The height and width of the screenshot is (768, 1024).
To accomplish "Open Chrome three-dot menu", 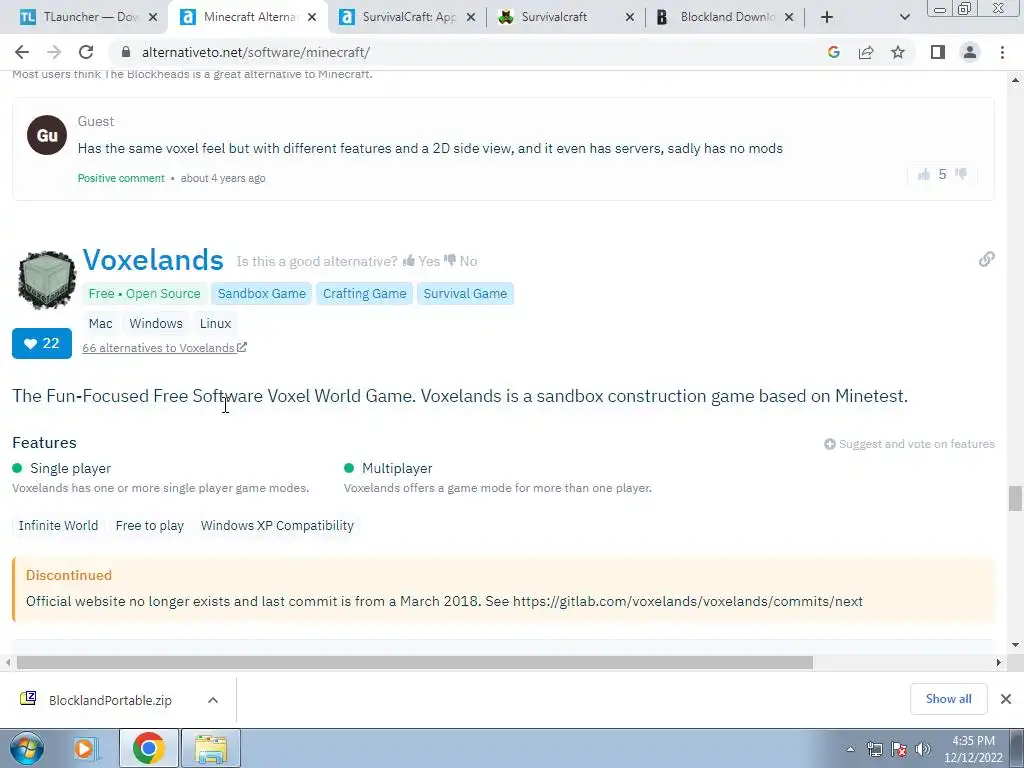I will click(1002, 52).
